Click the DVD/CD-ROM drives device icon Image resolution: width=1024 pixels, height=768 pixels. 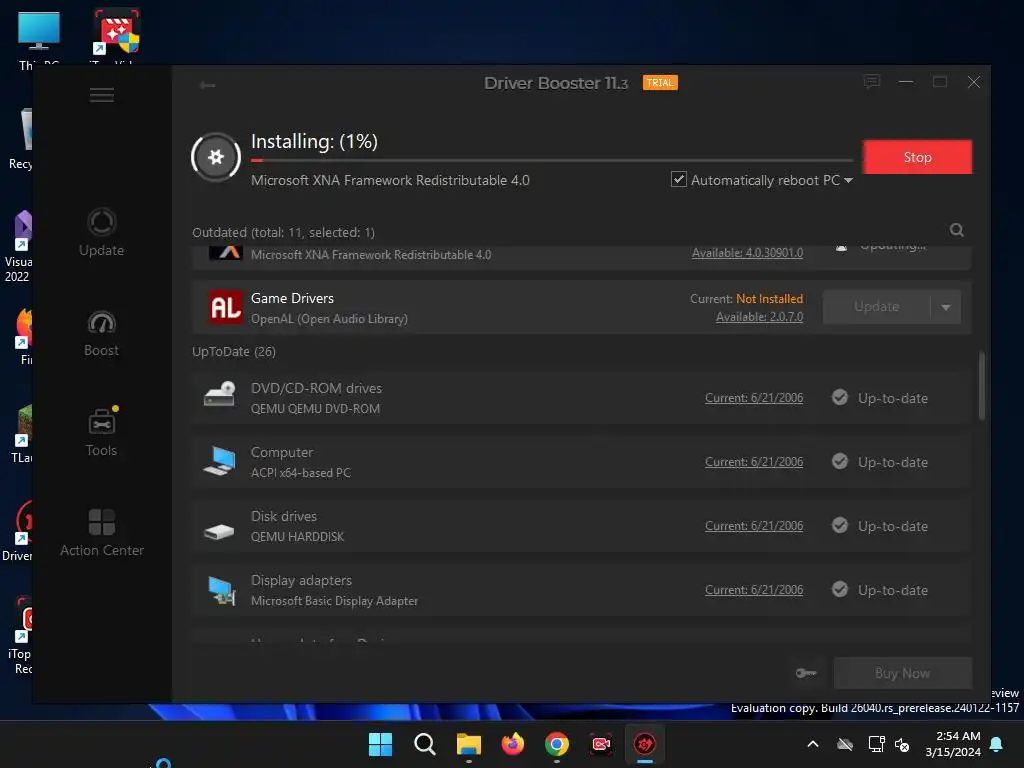219,394
